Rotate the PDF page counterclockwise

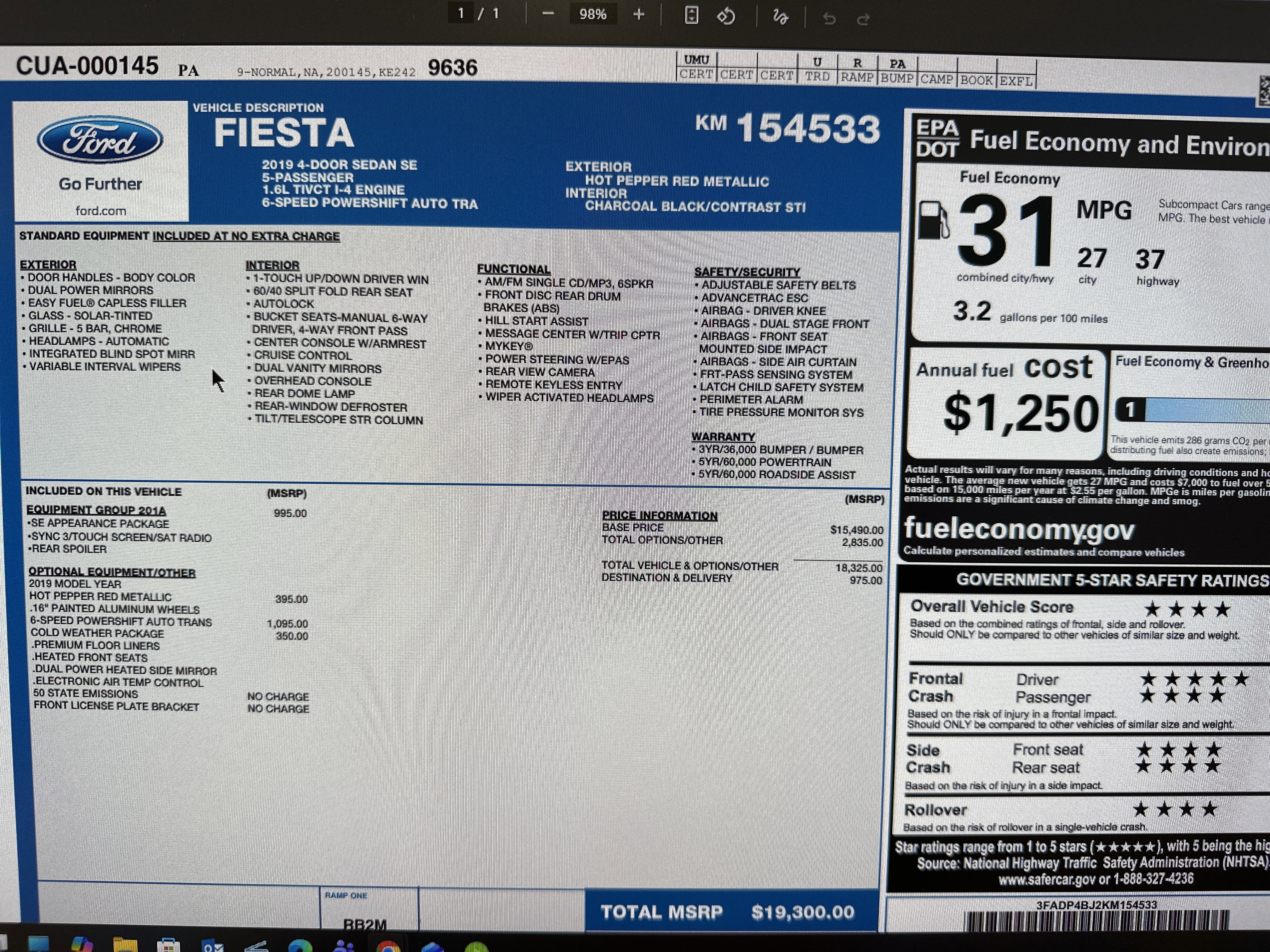[726, 16]
